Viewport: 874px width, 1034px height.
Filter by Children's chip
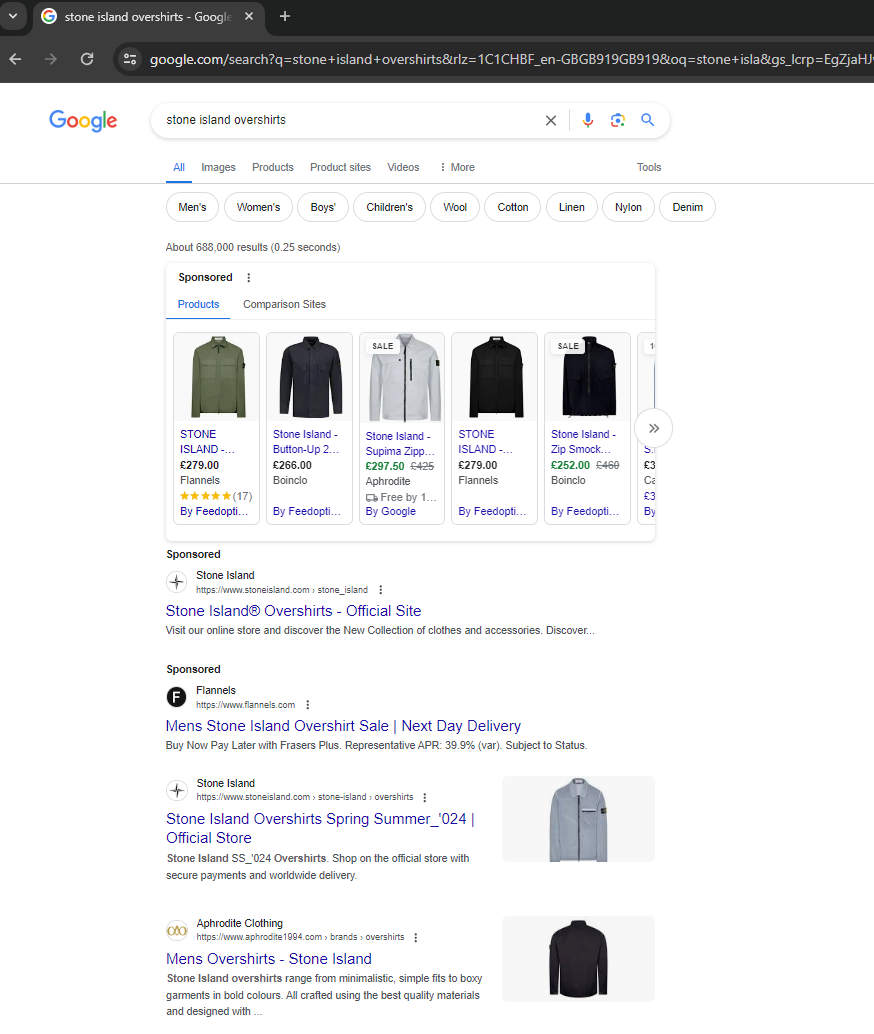[x=389, y=207]
